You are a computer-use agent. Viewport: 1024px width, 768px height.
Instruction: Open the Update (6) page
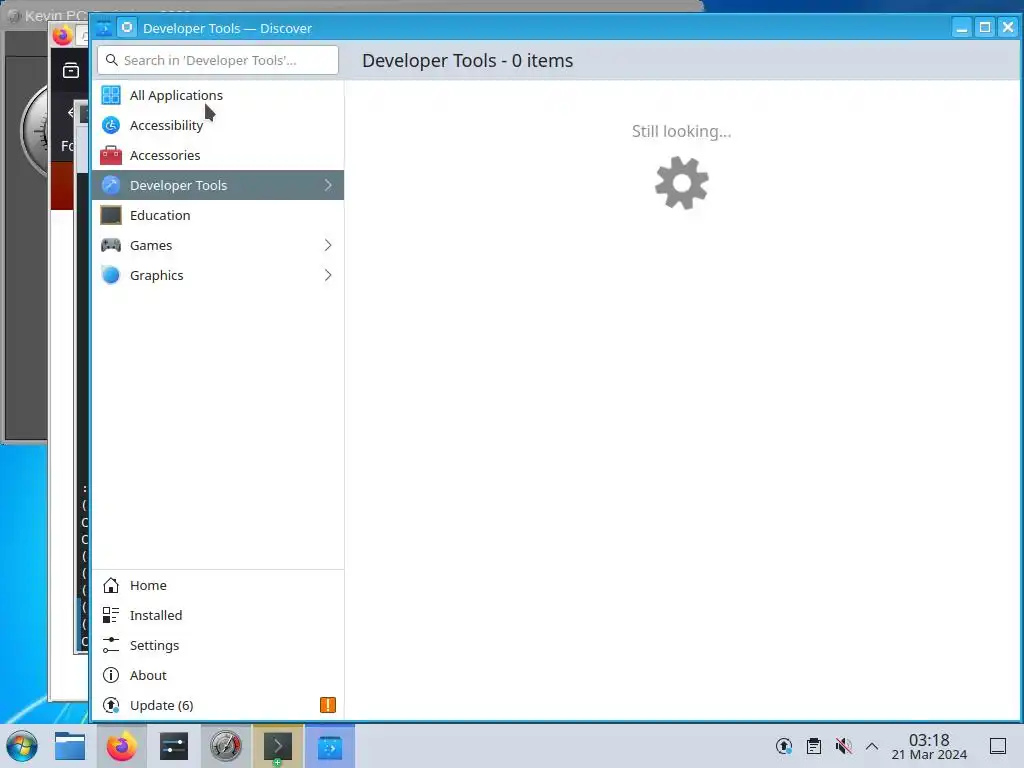point(218,705)
